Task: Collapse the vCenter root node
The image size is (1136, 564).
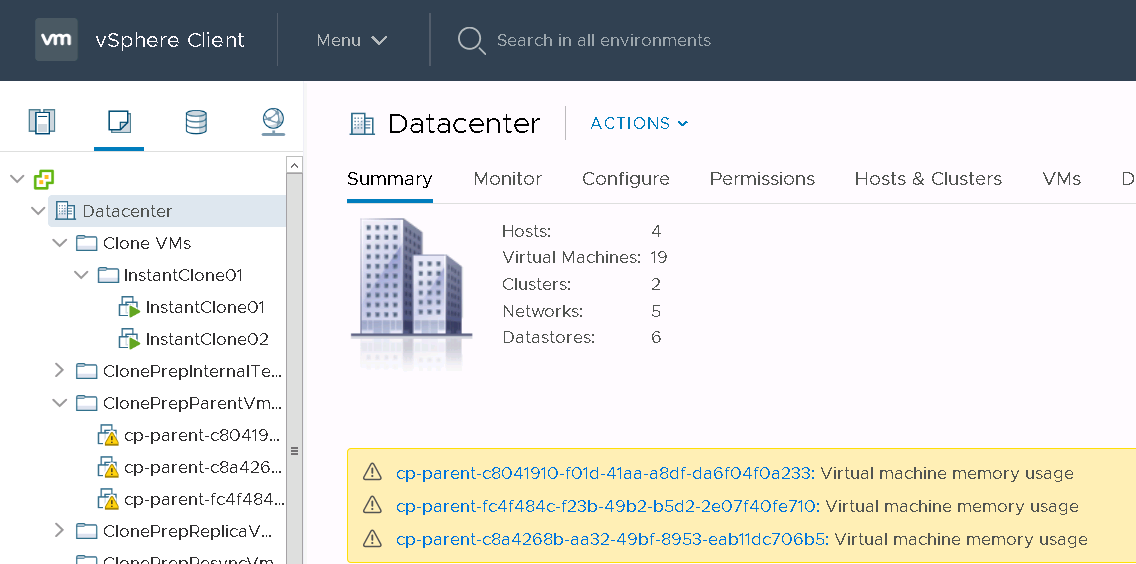Action: coord(17,179)
